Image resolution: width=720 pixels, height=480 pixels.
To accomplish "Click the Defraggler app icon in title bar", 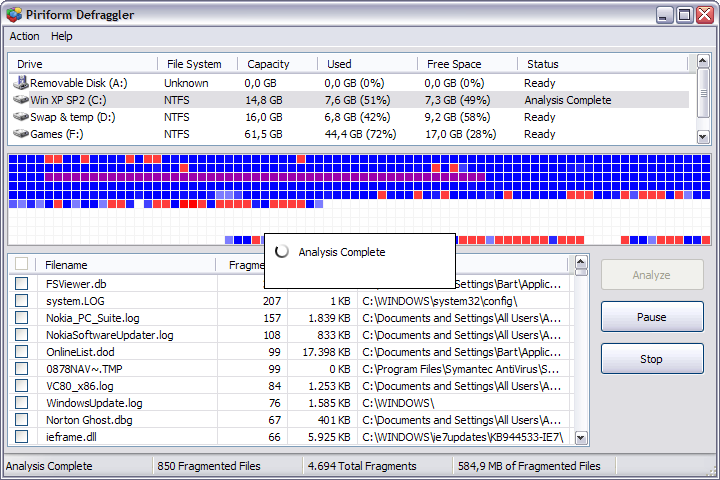I will pyautogui.click(x=14, y=15).
